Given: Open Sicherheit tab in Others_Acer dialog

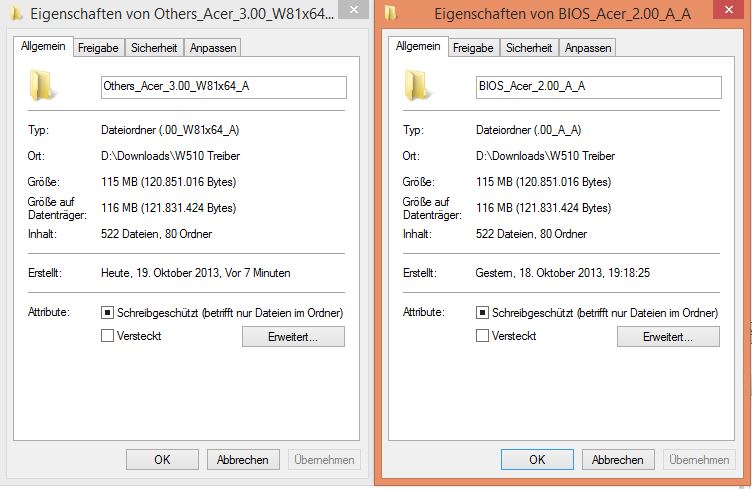Looking at the screenshot, I should pyautogui.click(x=154, y=48).
